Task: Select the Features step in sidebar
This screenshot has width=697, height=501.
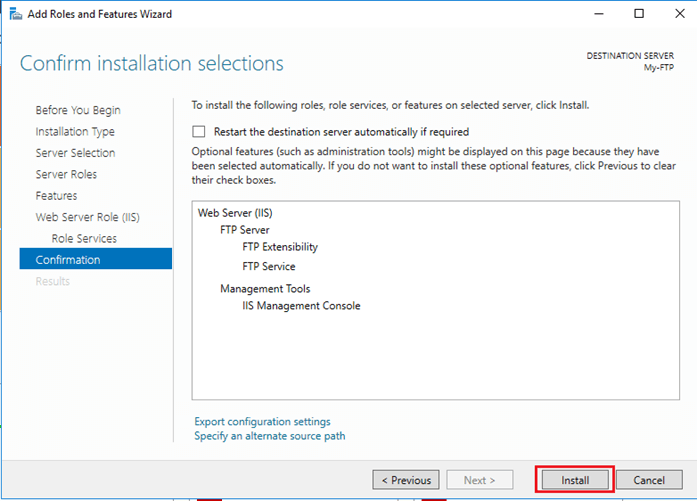Action: [56, 196]
